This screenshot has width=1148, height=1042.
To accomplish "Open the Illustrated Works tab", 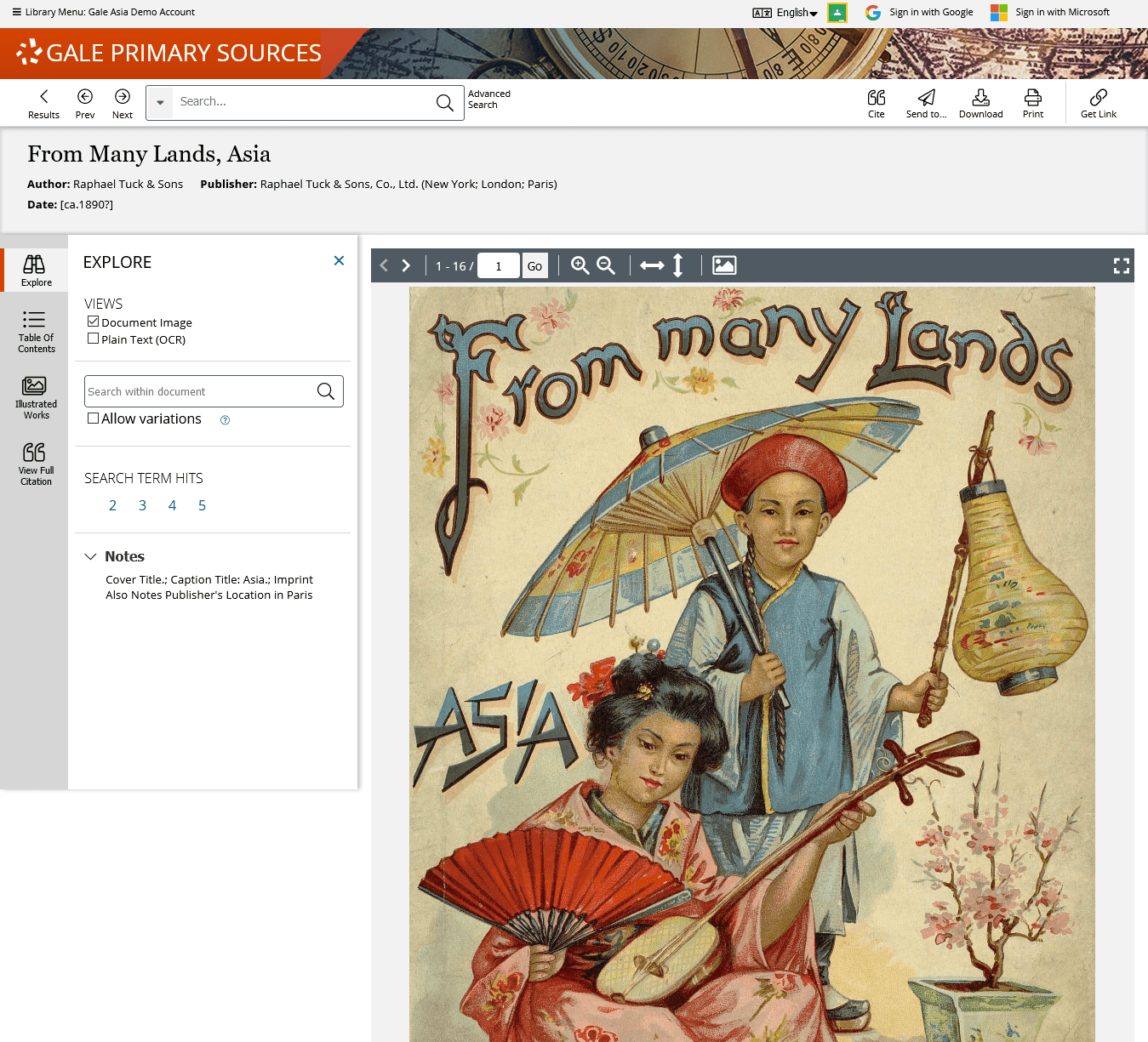I will (36, 398).
